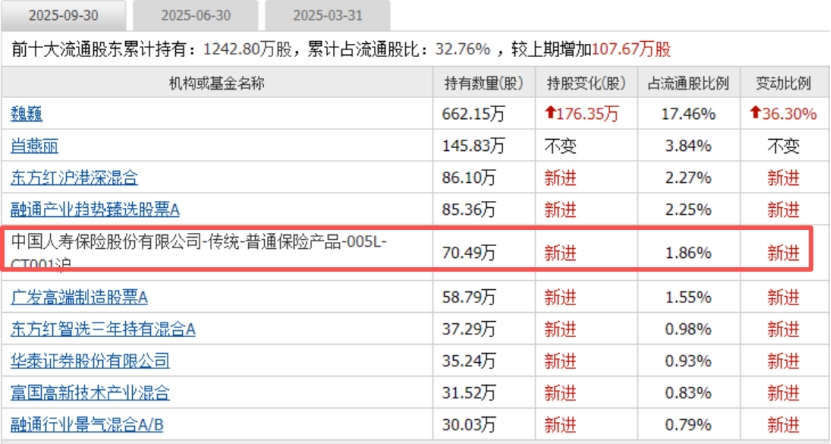The image size is (831, 444).
Task: Open fund link 东方红智选三年持有混合A
Action: pyautogui.click(x=103, y=329)
